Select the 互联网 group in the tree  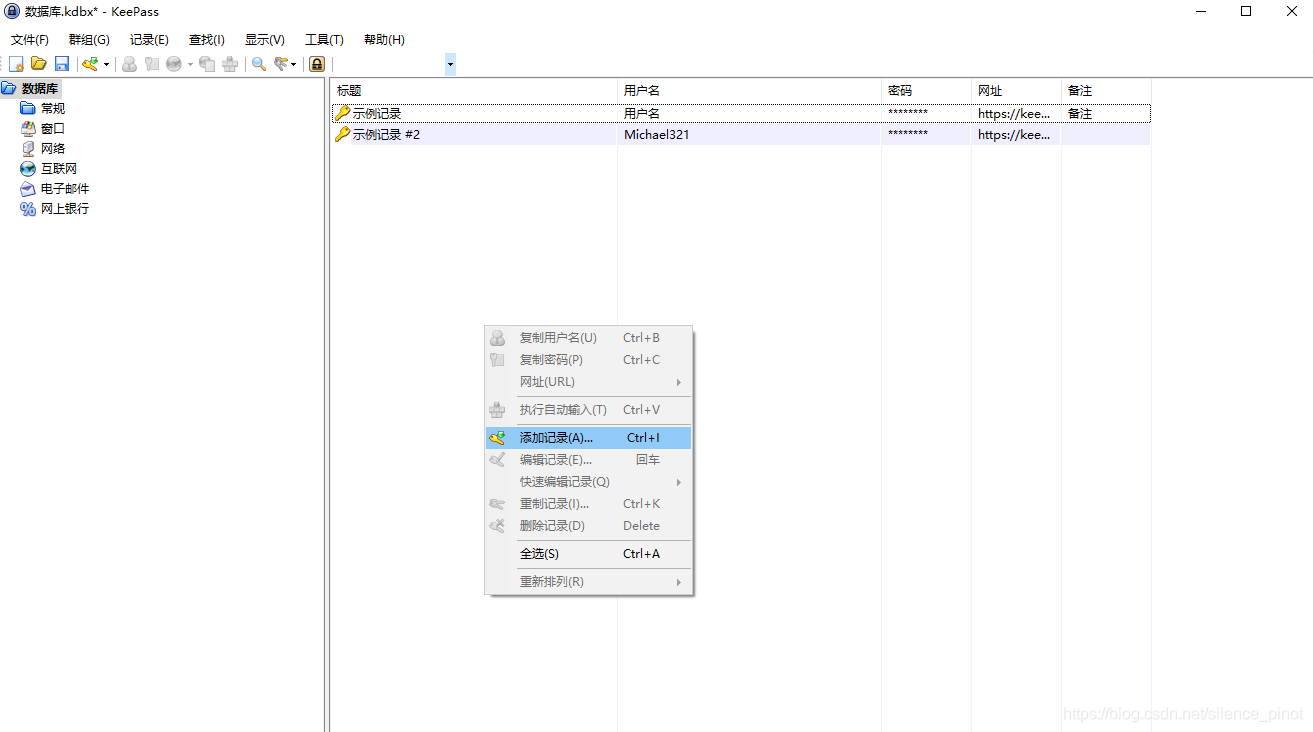[x=59, y=168]
